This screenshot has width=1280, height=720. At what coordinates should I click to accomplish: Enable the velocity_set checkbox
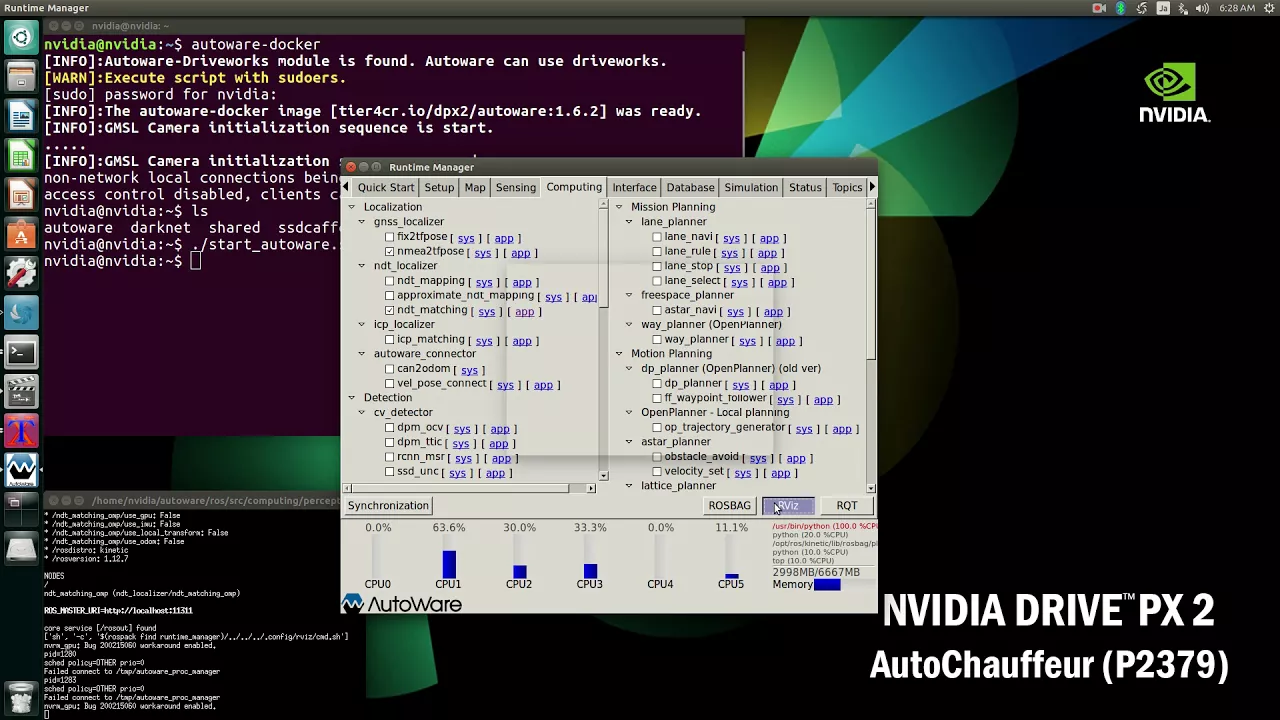pos(657,472)
